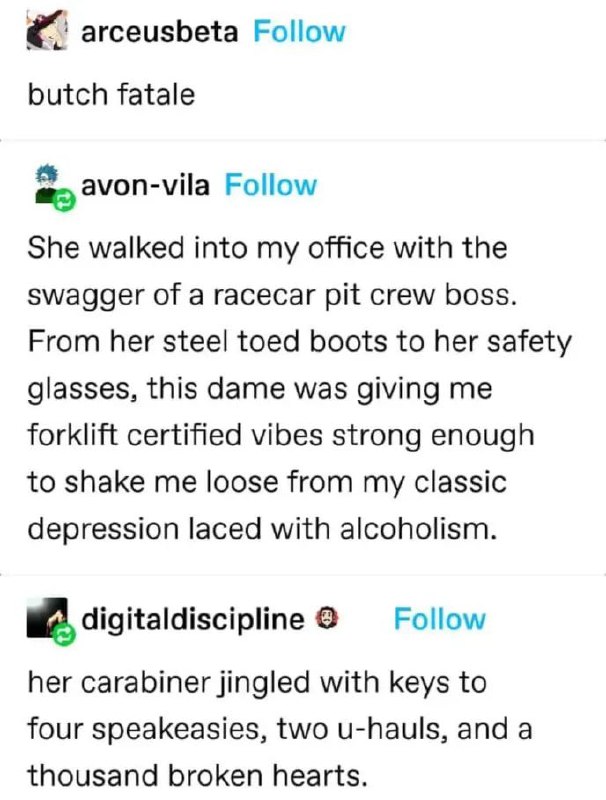Select the 'butch fatale' post text

pyautogui.click(x=111, y=95)
